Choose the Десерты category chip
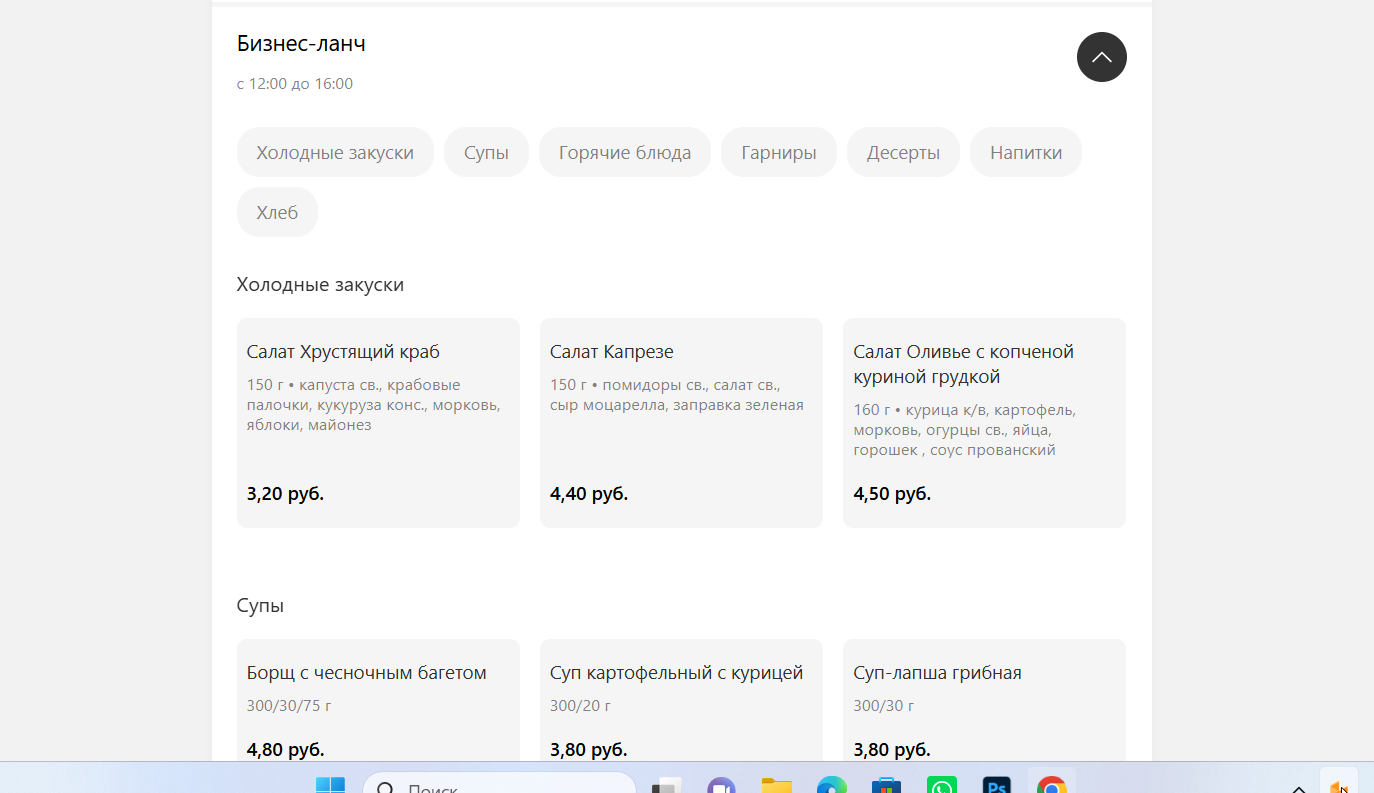 [x=903, y=152]
